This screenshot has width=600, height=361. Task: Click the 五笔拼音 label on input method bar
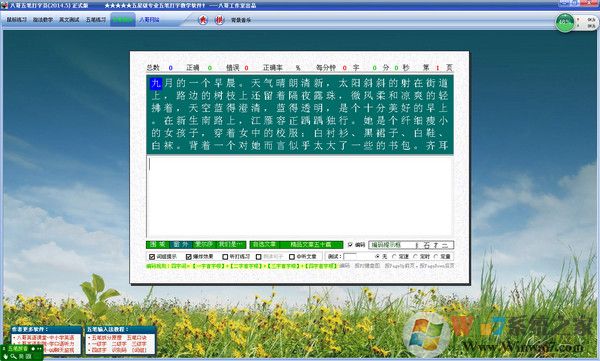(18, 349)
